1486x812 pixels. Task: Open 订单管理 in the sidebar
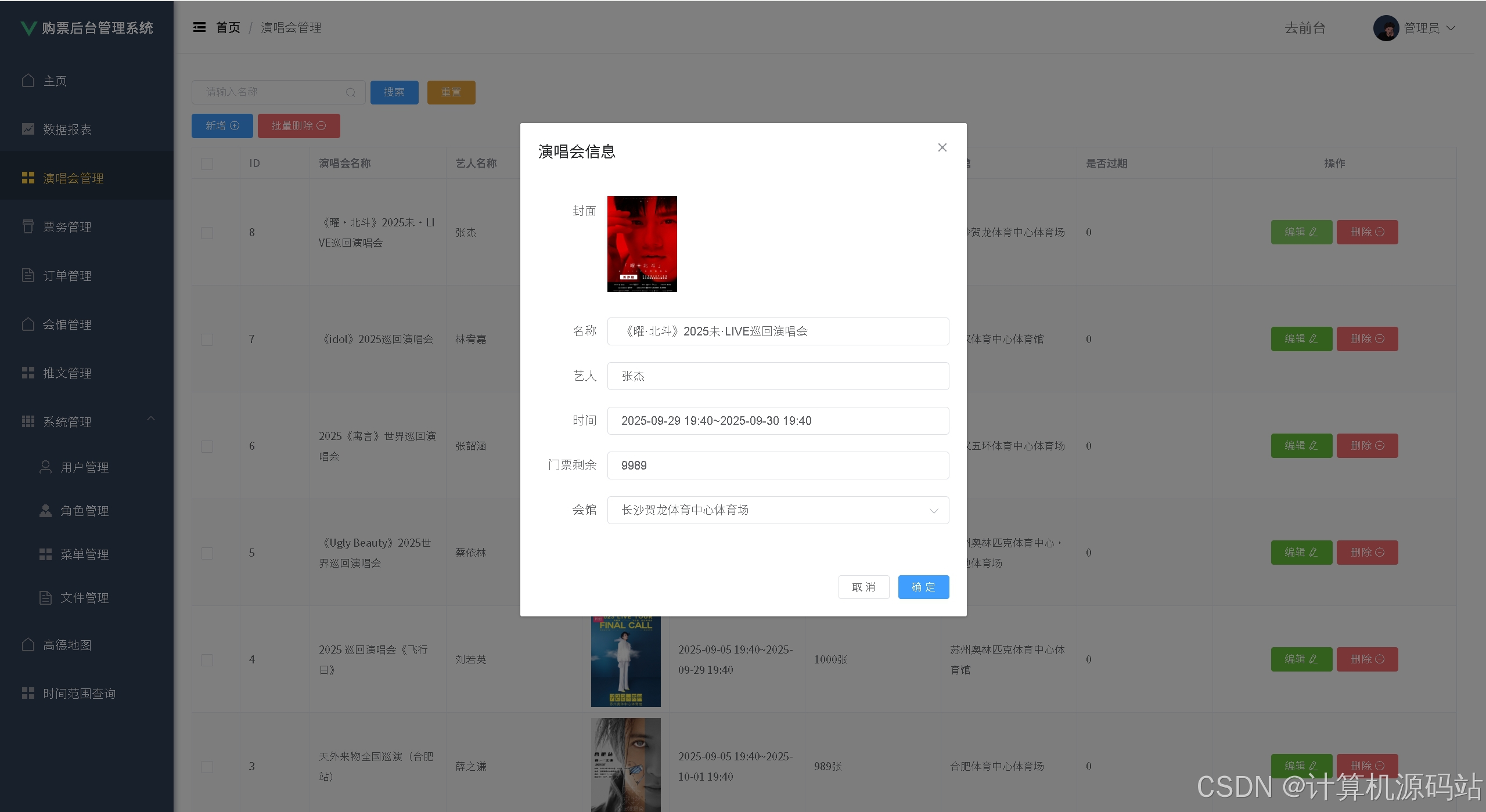tap(87, 276)
